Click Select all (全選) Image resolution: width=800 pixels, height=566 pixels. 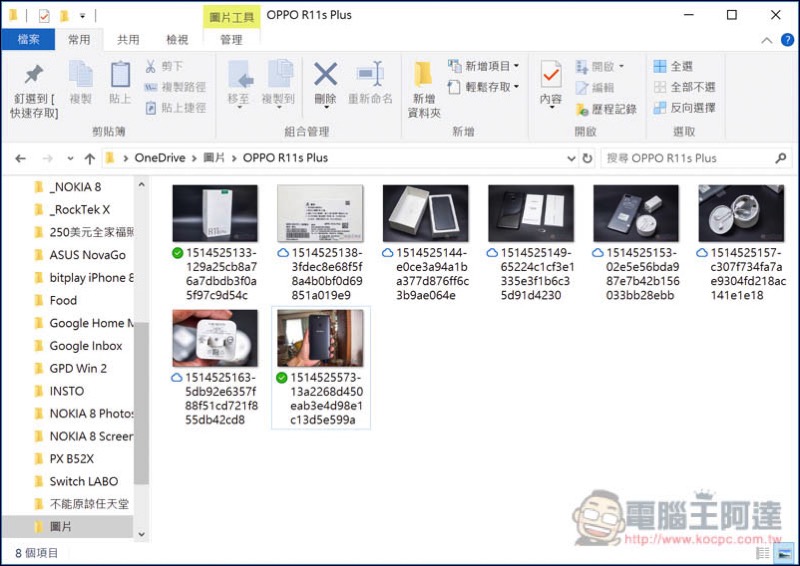click(673, 66)
